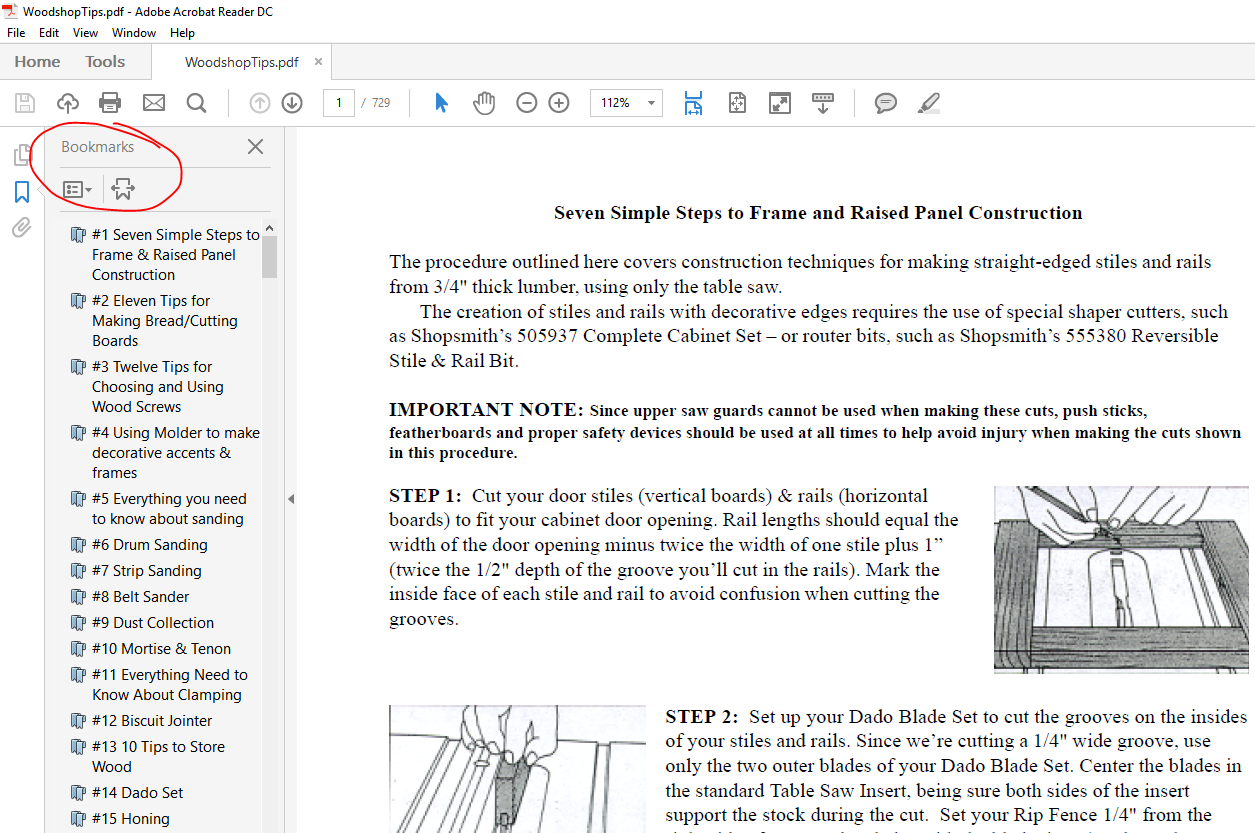
Task: Switch to the Tools tab
Action: click(105, 62)
